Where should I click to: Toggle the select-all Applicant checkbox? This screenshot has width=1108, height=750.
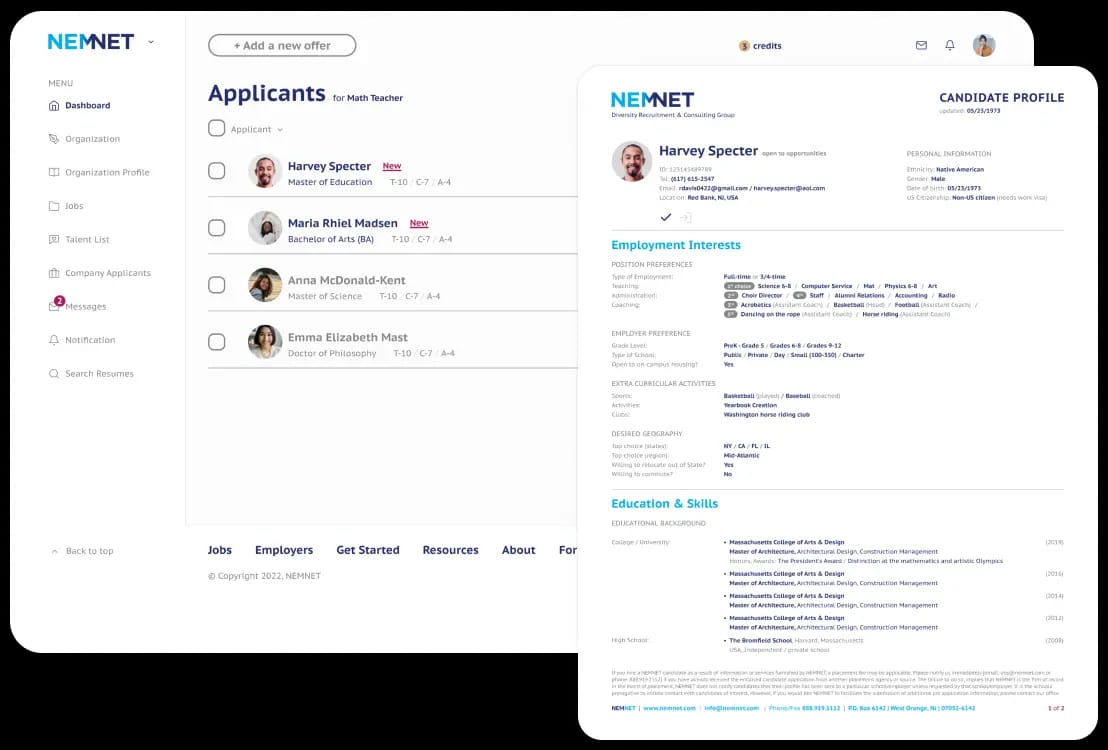coord(217,128)
